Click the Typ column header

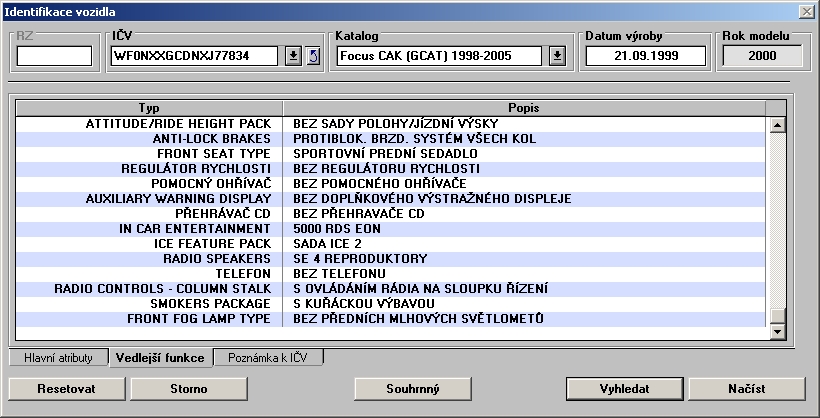click(149, 107)
